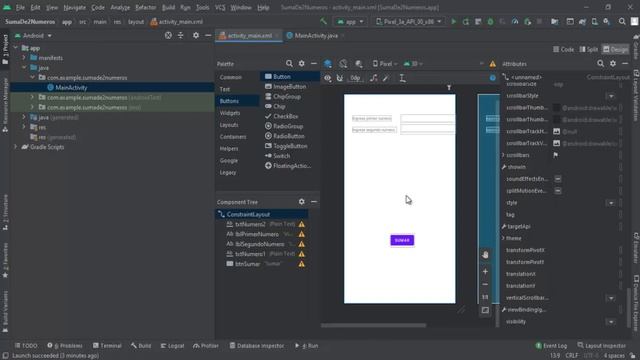Click the design surface layers icon

(328, 64)
